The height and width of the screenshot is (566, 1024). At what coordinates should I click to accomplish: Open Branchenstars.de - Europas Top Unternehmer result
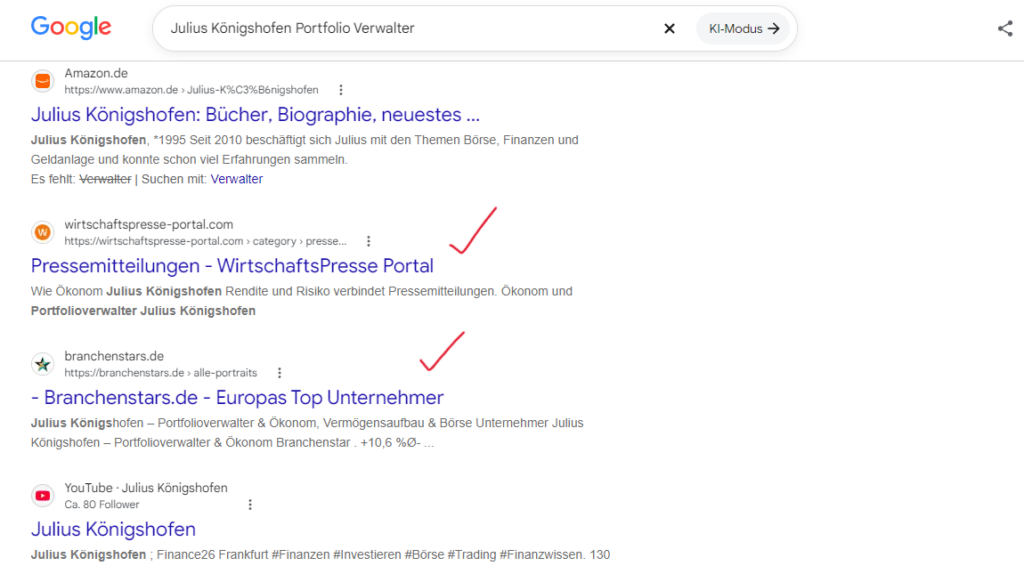(x=237, y=398)
